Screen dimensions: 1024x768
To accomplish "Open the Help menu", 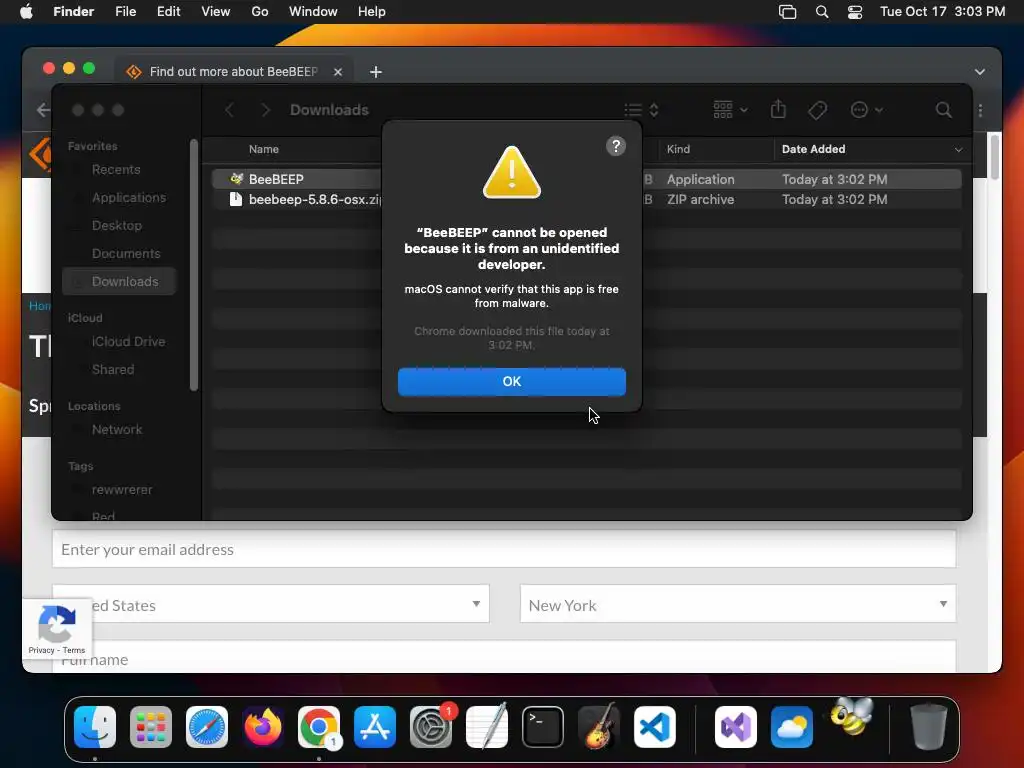I will click(372, 12).
